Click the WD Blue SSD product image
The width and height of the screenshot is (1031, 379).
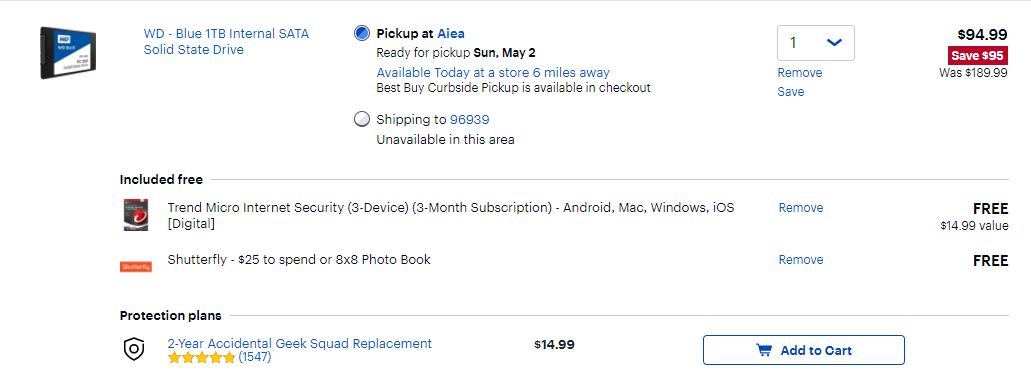click(x=68, y=53)
